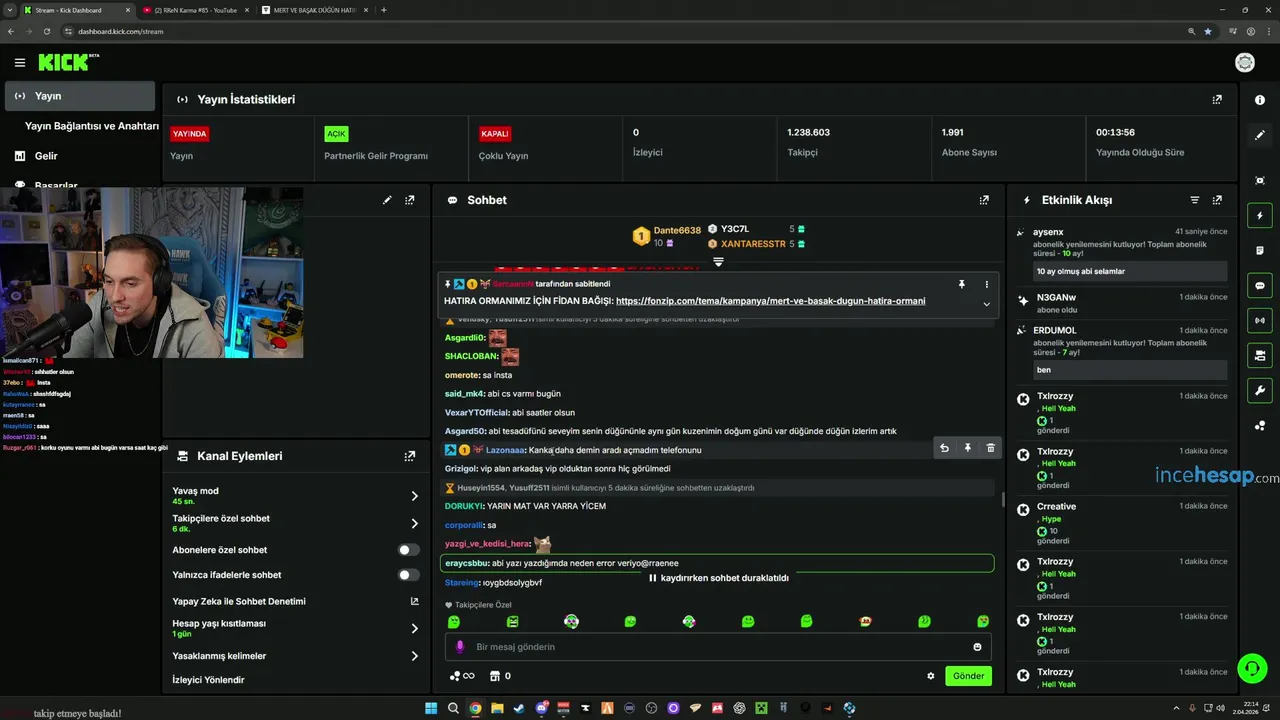Open the emoji picker in message box
This screenshot has width=1280, height=720.
point(977,647)
